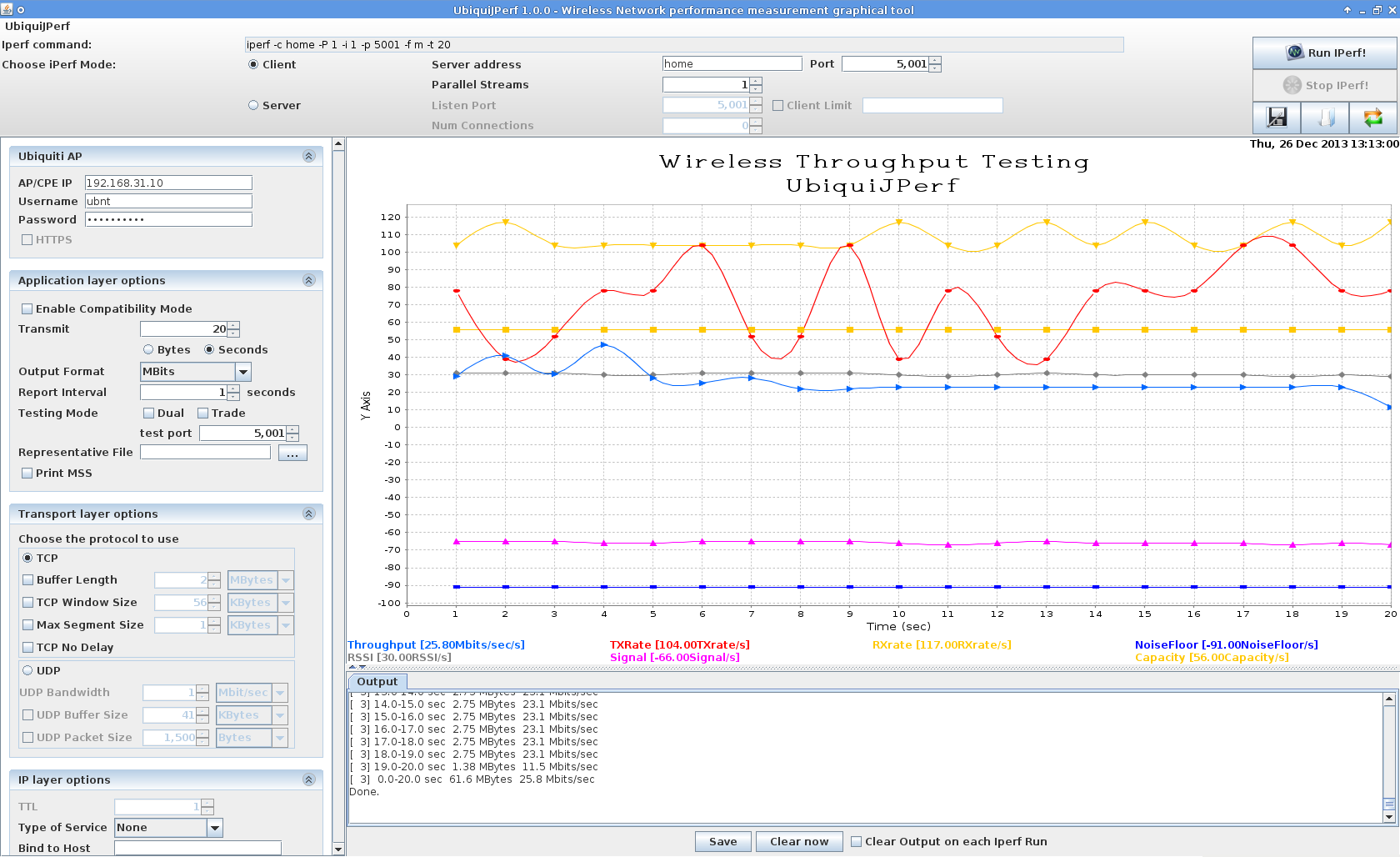Click the Clear now button
Screen dimensions: 1400x857
pos(799,841)
